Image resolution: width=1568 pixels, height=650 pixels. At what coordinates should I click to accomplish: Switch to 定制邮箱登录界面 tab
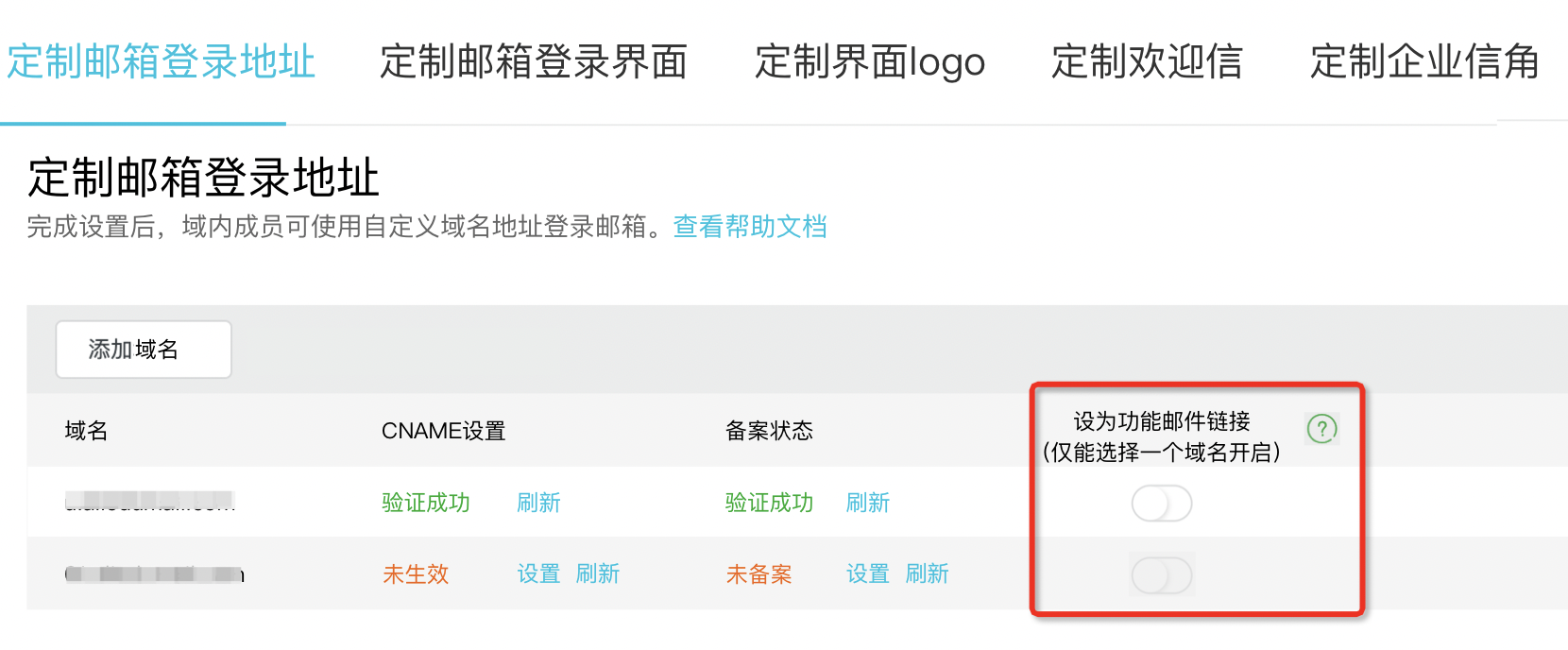pyautogui.click(x=533, y=62)
